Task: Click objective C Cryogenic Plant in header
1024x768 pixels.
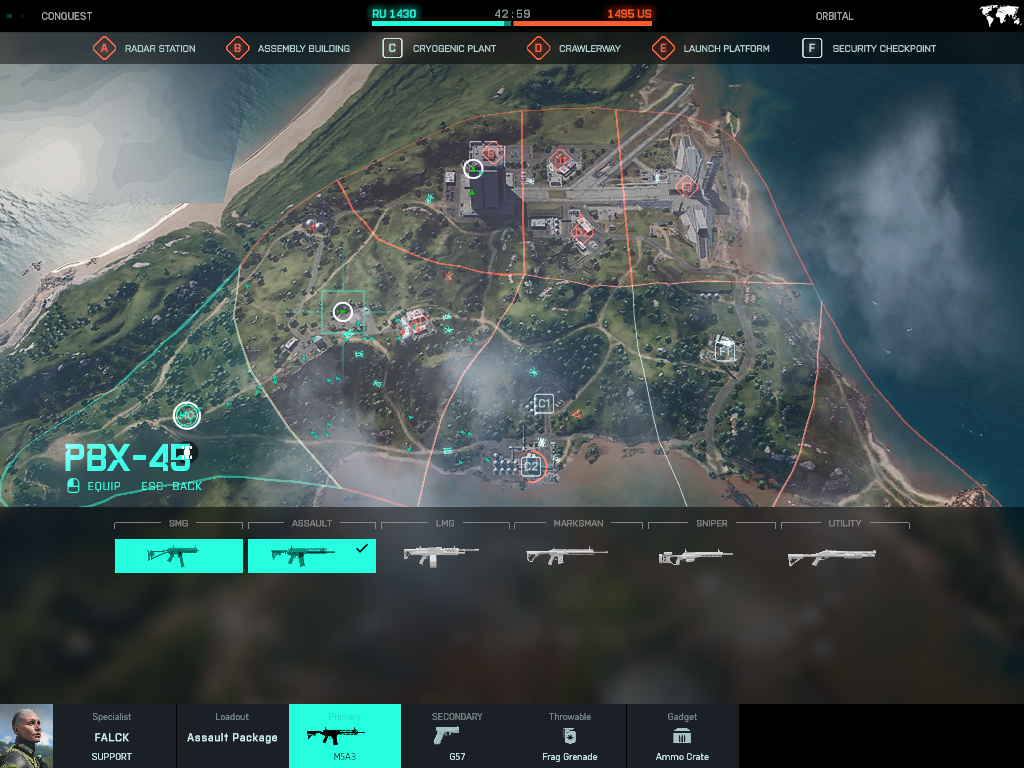Action: coord(440,48)
